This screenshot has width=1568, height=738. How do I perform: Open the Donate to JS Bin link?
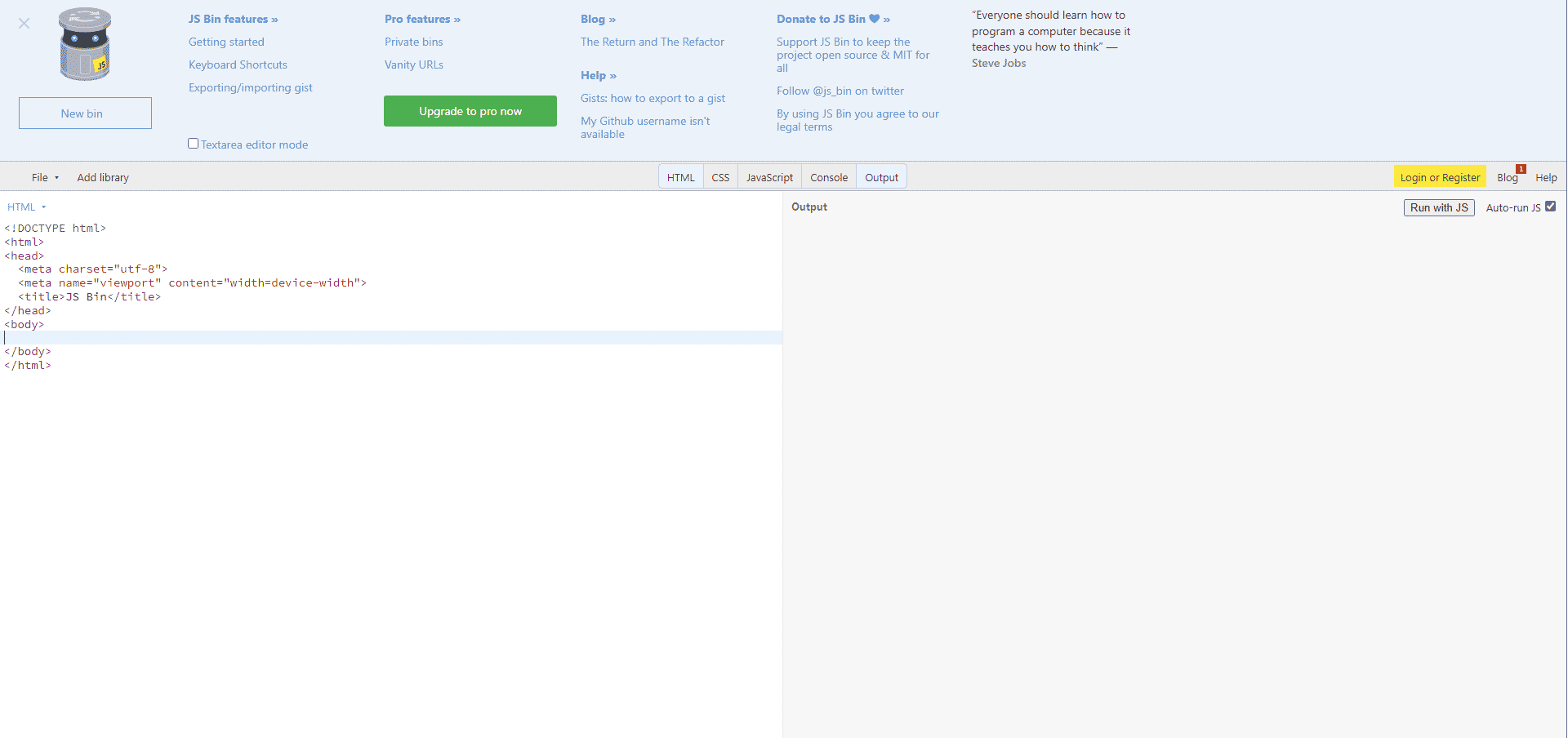point(833,19)
